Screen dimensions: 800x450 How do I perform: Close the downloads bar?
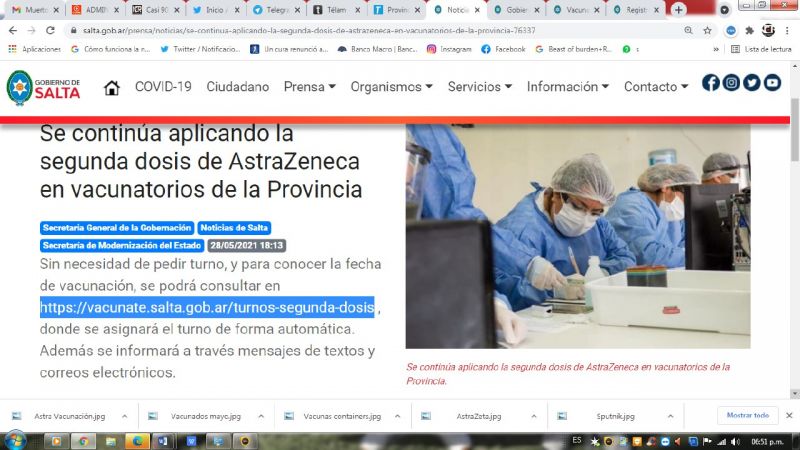tap(789, 415)
